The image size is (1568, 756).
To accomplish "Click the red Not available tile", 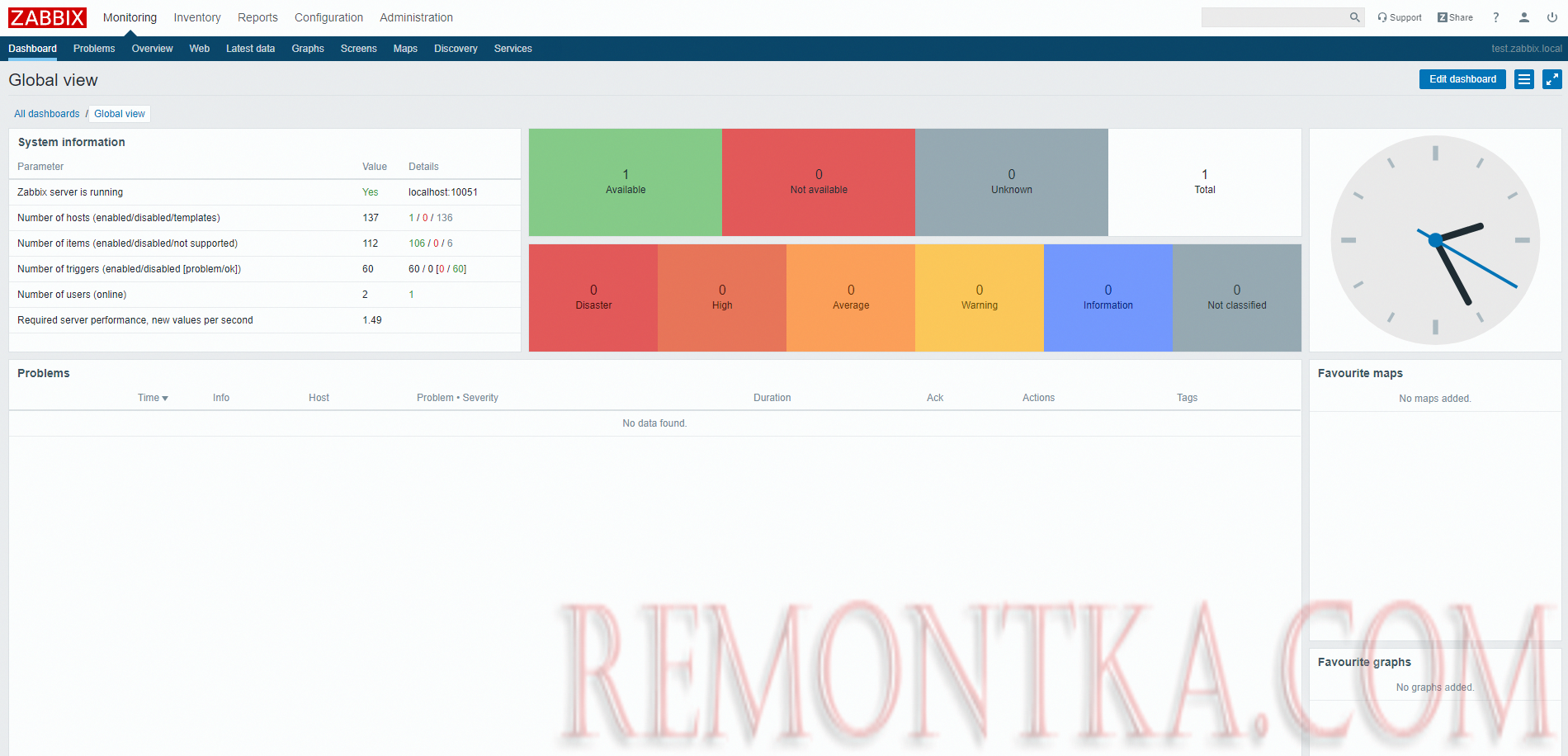I will pos(819,182).
